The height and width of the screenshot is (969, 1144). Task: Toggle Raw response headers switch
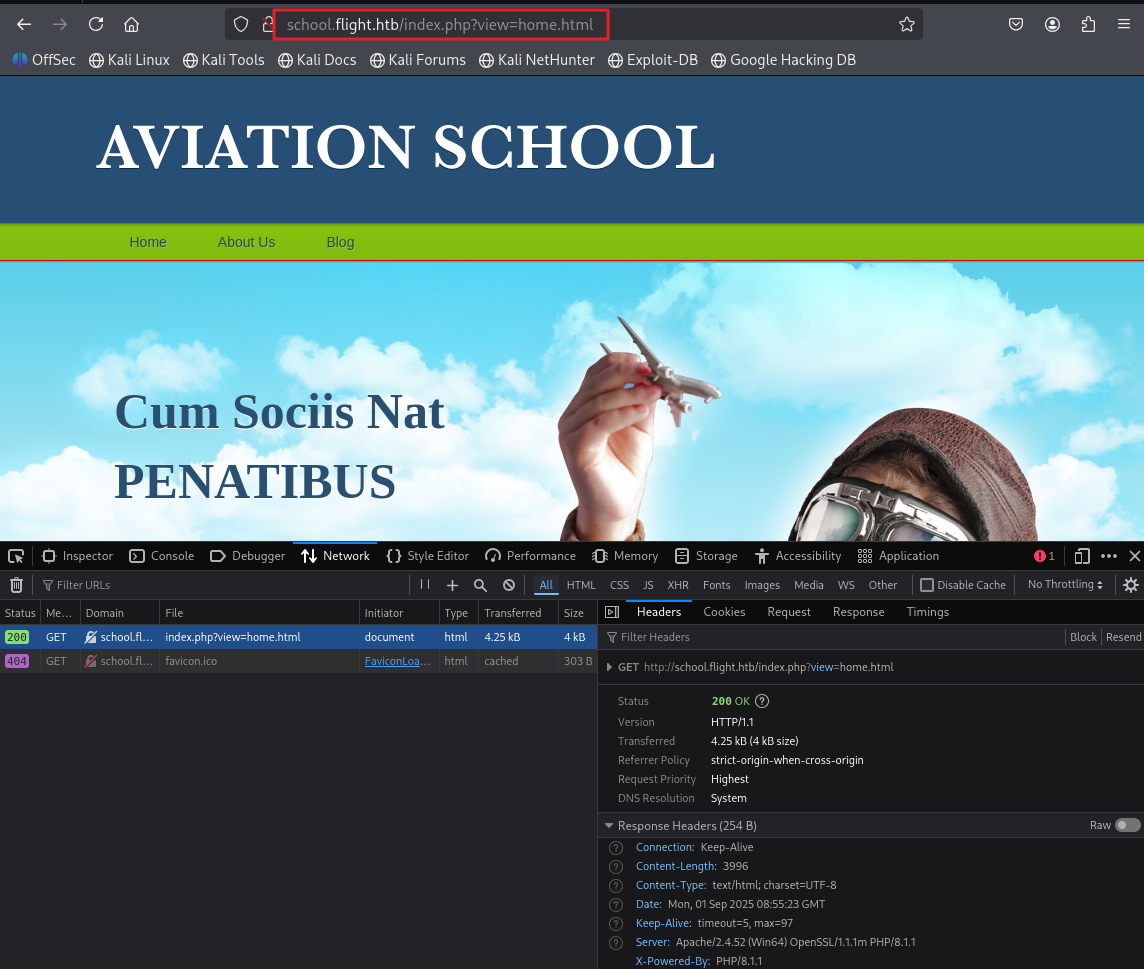1127,825
